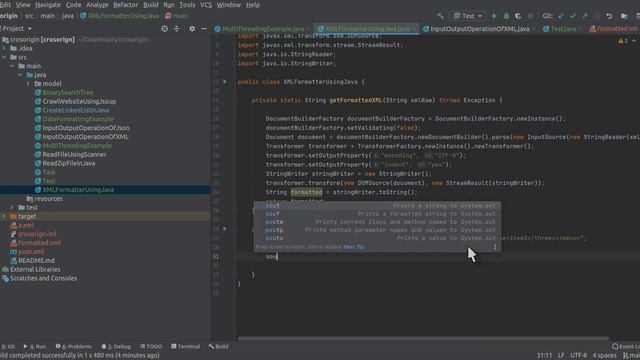The image size is (640, 360).
Task: Open the Project view dropdown
Action: click(16, 29)
